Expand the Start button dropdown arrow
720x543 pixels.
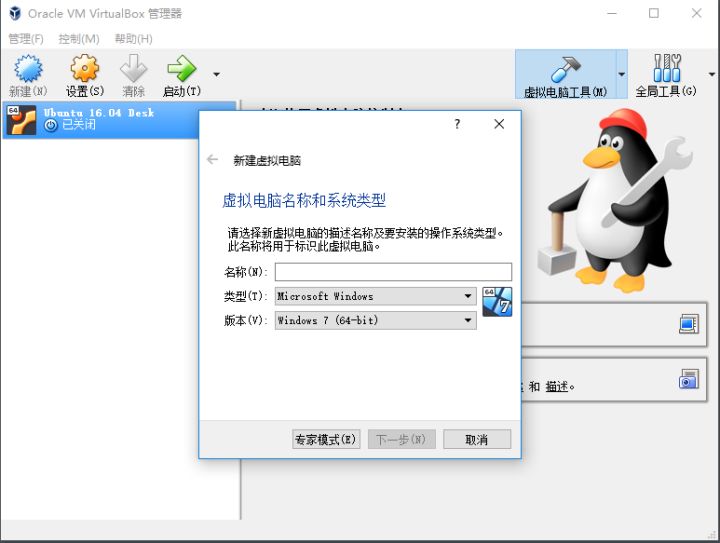tap(216, 74)
